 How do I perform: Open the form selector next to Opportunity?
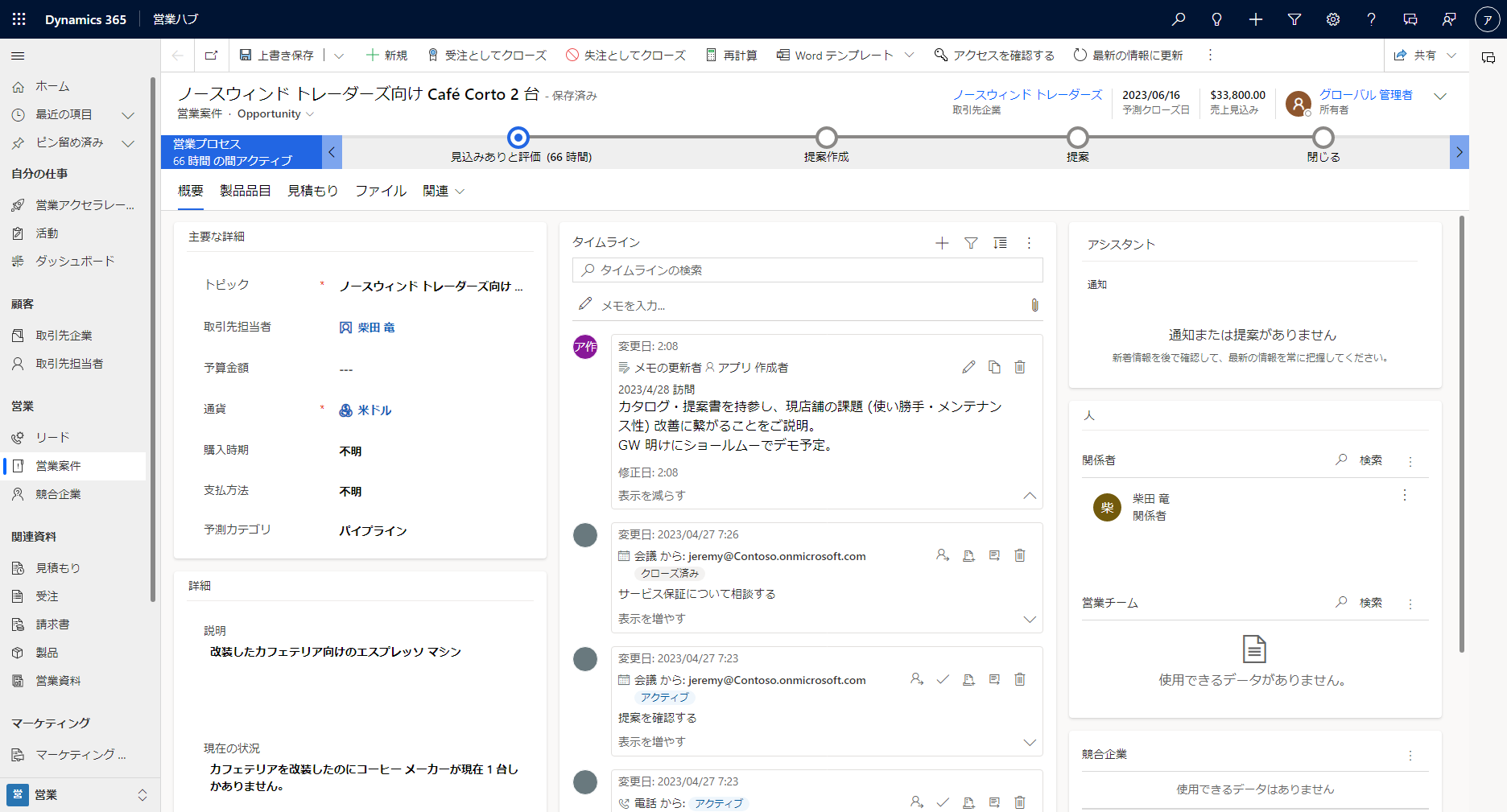coord(310,114)
